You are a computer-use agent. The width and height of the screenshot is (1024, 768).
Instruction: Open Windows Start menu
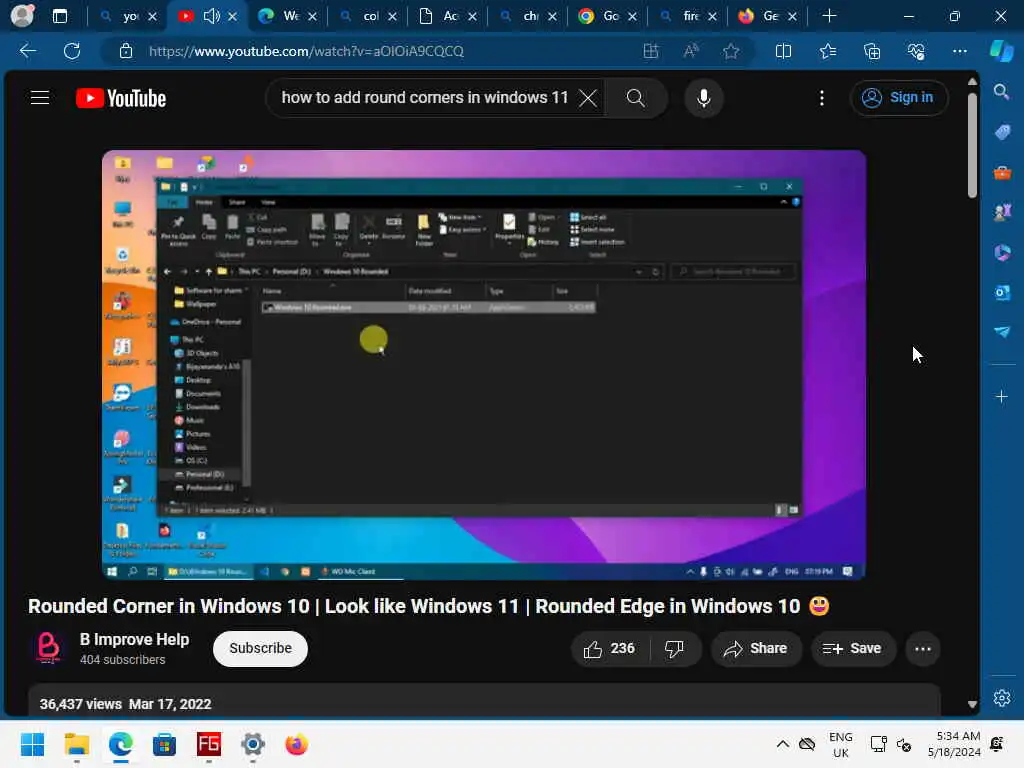[x=32, y=744]
